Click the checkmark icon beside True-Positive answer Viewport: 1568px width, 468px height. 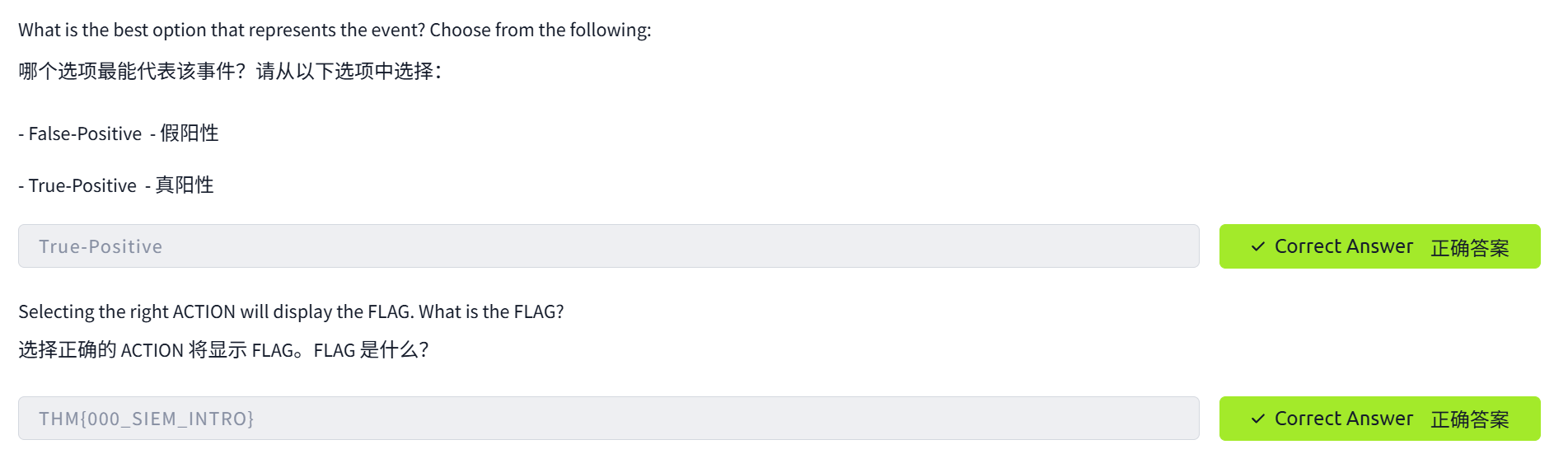(1257, 246)
